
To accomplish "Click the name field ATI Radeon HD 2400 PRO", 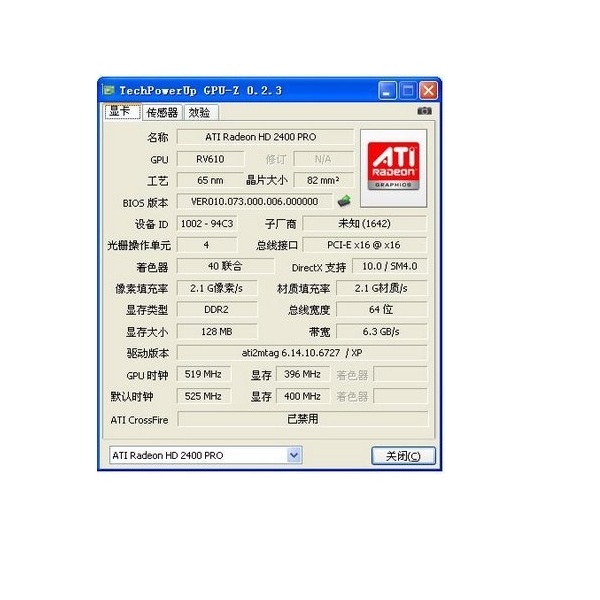I will point(265,137).
